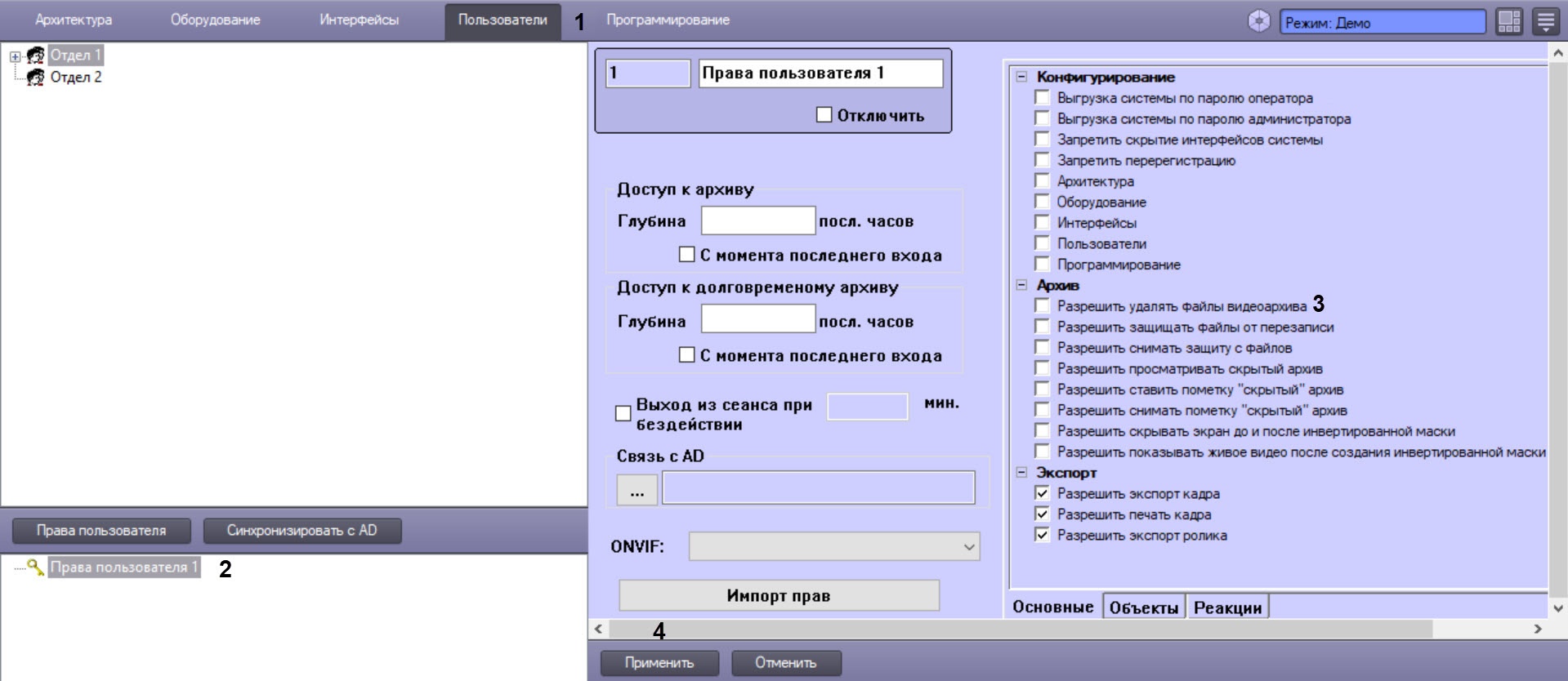Screen dimensions: 1568x681
Task: Collapse the Конфигурирование group
Action: click(x=1021, y=77)
